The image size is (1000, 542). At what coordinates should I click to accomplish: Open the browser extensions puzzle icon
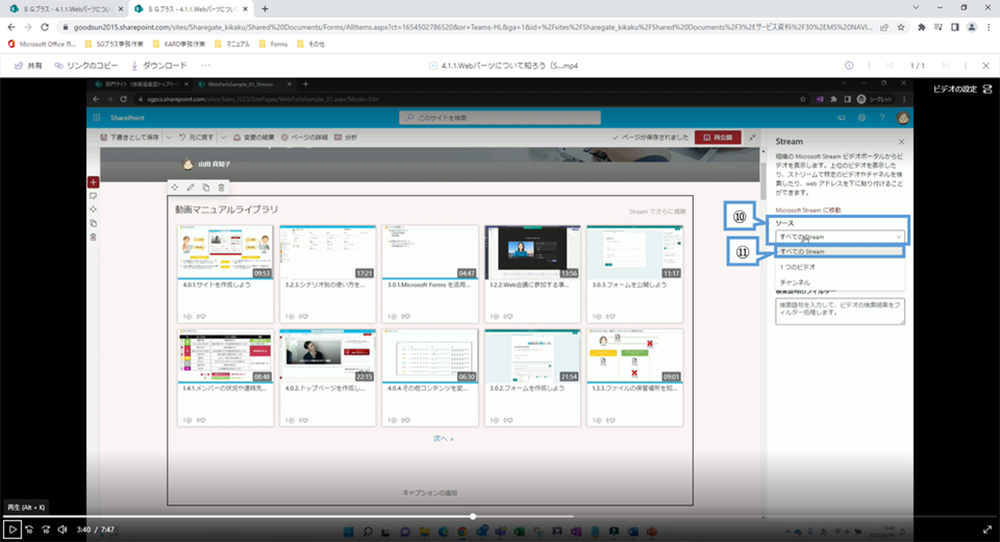point(922,27)
